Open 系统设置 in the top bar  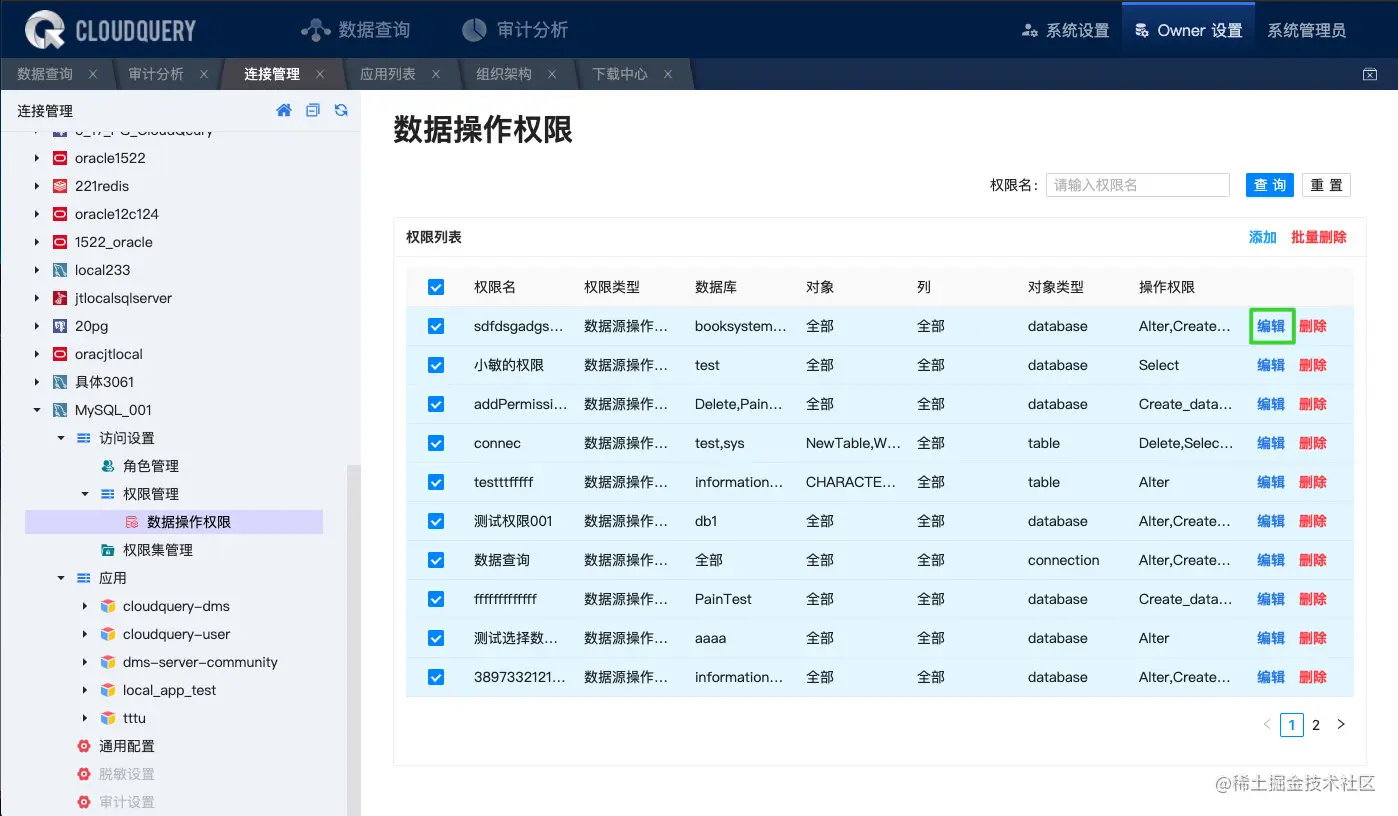coord(1065,30)
